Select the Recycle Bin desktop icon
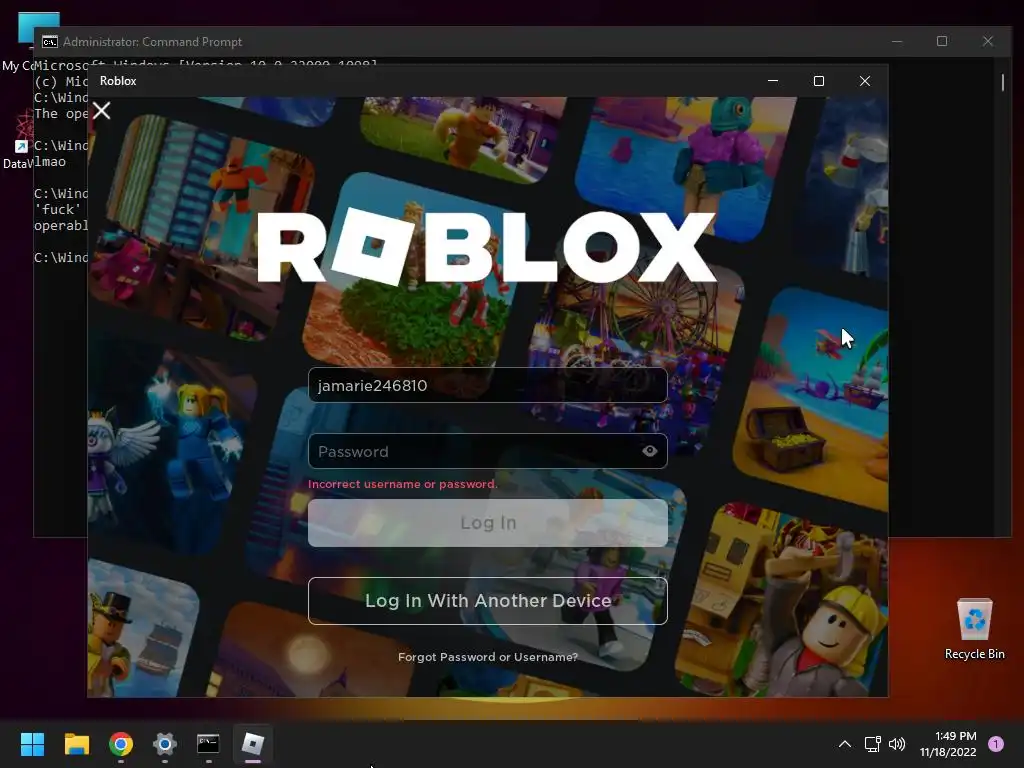 point(974,629)
